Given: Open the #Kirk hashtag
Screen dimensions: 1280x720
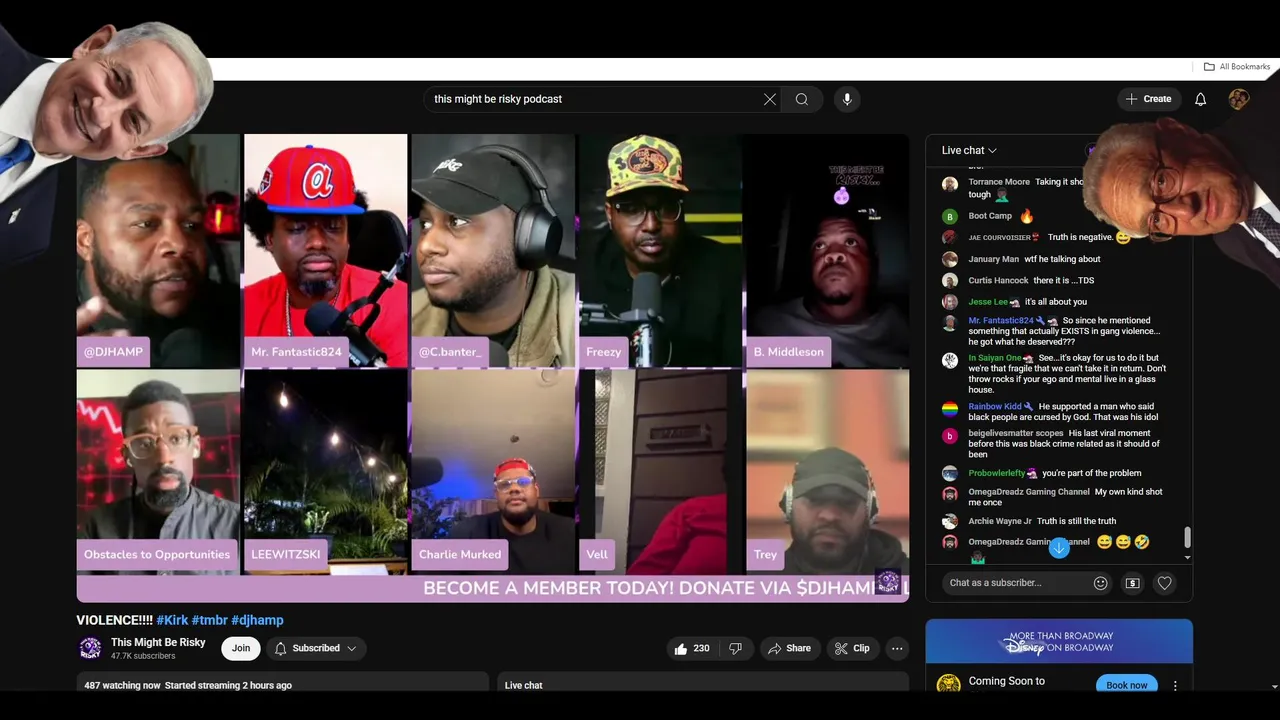Looking at the screenshot, I should point(172,620).
